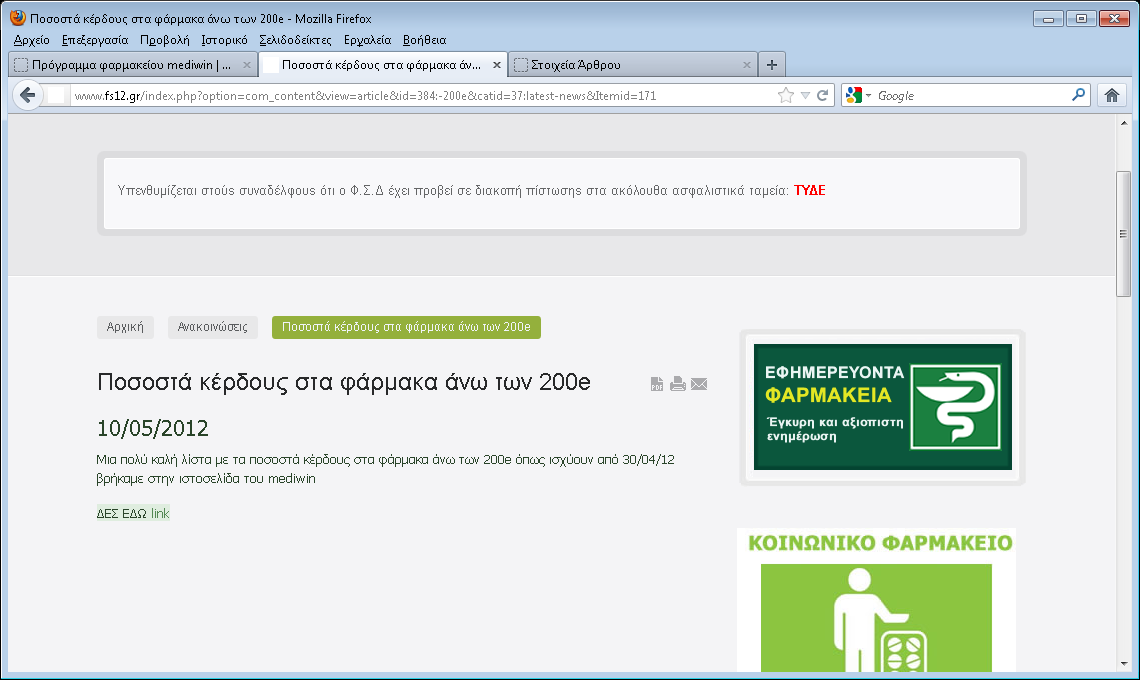
Task: Open URL history dropdown arrow
Action: [x=805, y=95]
